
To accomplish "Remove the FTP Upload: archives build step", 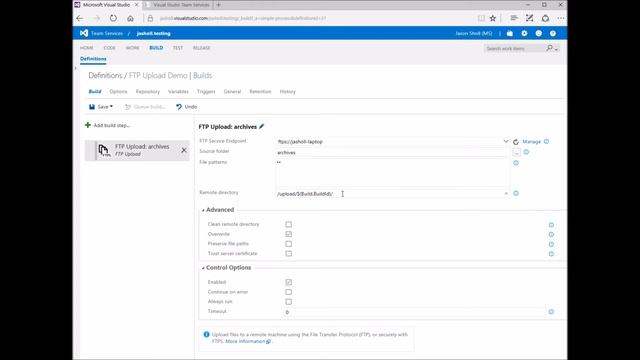I will tap(184, 150).
